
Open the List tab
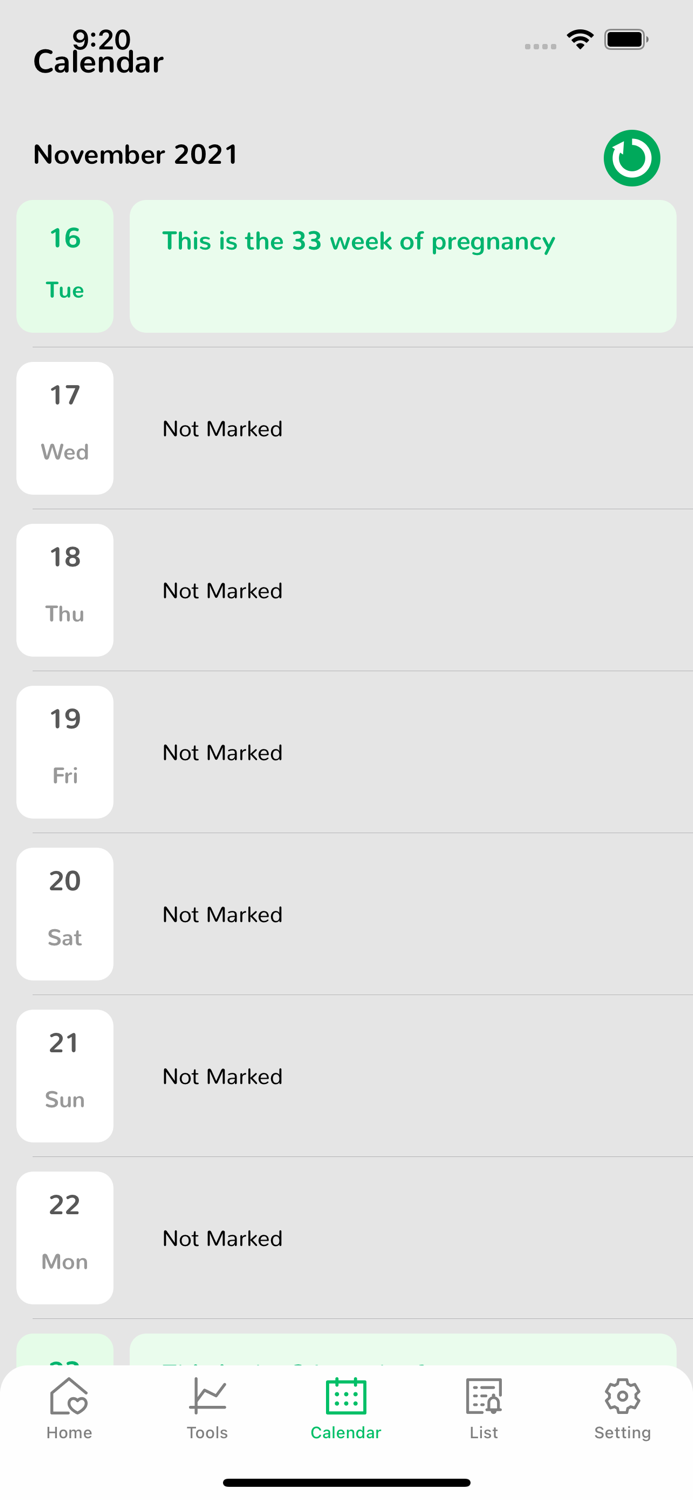(484, 1408)
